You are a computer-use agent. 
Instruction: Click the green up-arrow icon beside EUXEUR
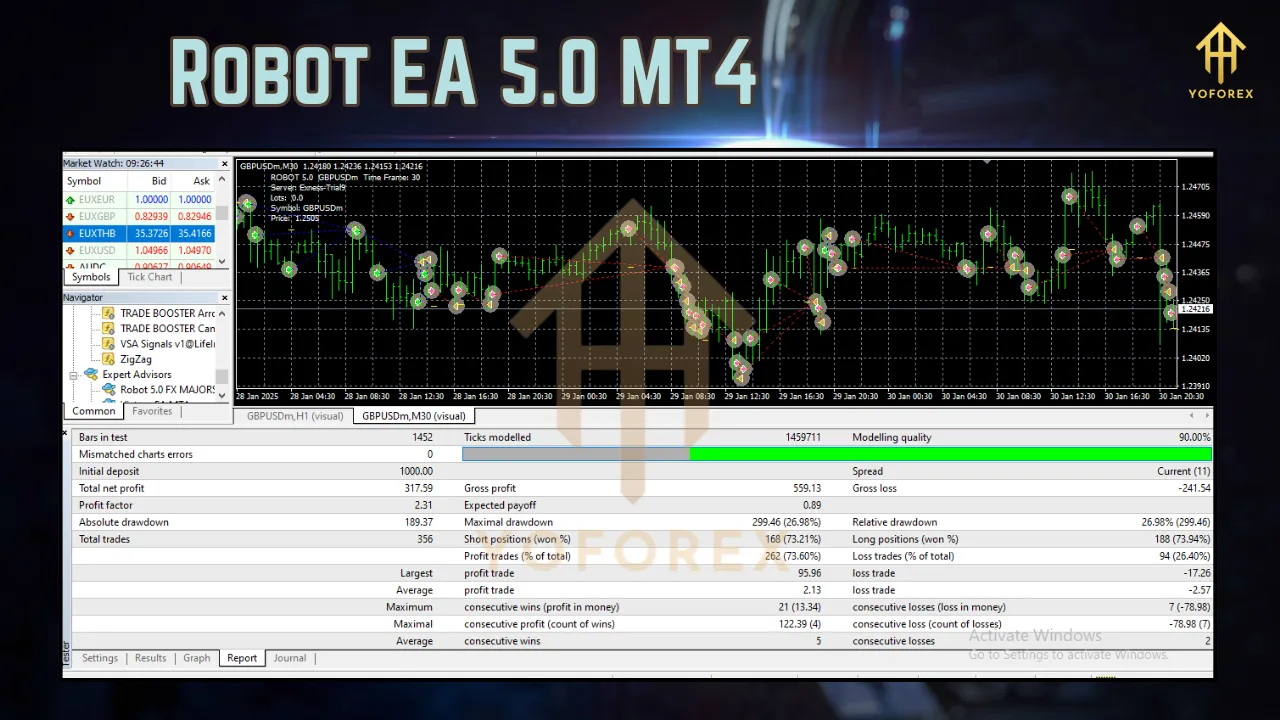71,199
